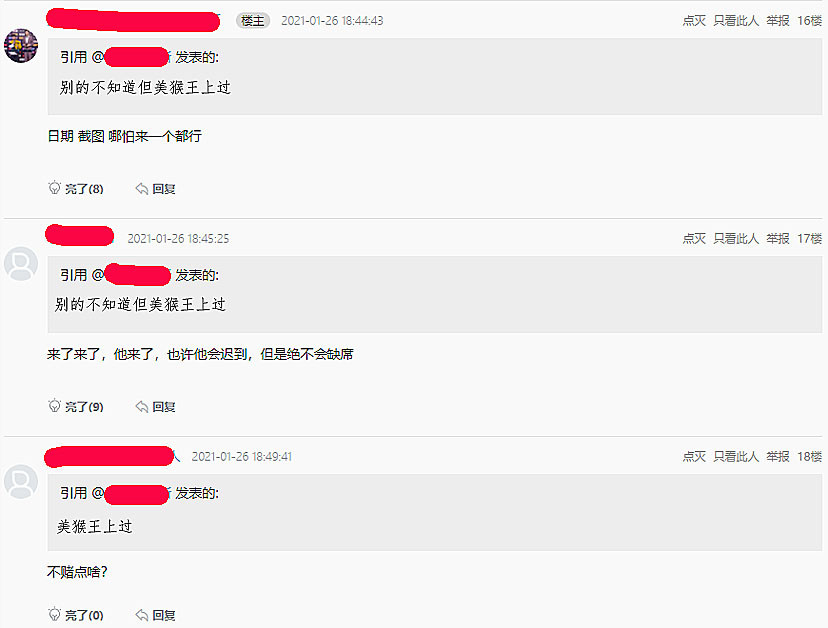This screenshot has width=828, height=628.
Task: Open the floor 16 poster's avatar
Action: [21, 46]
